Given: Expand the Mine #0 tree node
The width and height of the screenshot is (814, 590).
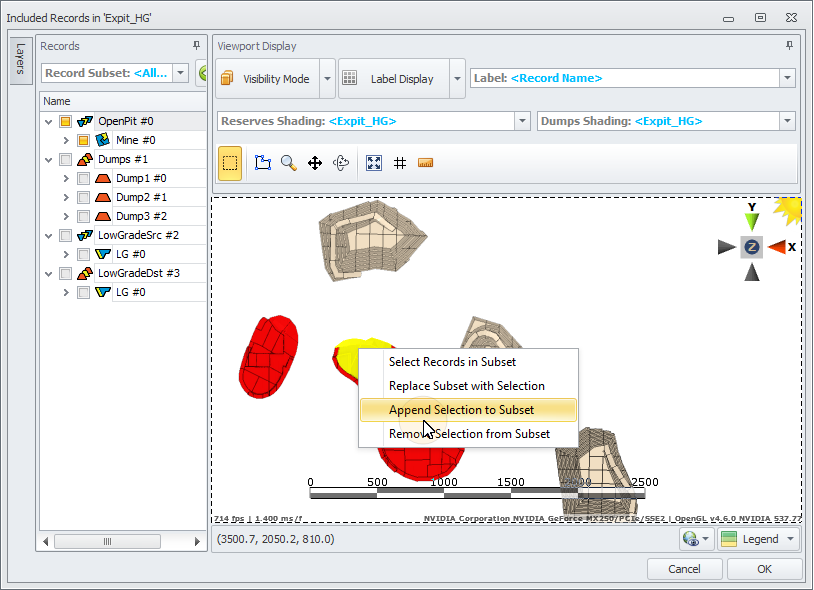Looking at the screenshot, I should pos(66,140).
